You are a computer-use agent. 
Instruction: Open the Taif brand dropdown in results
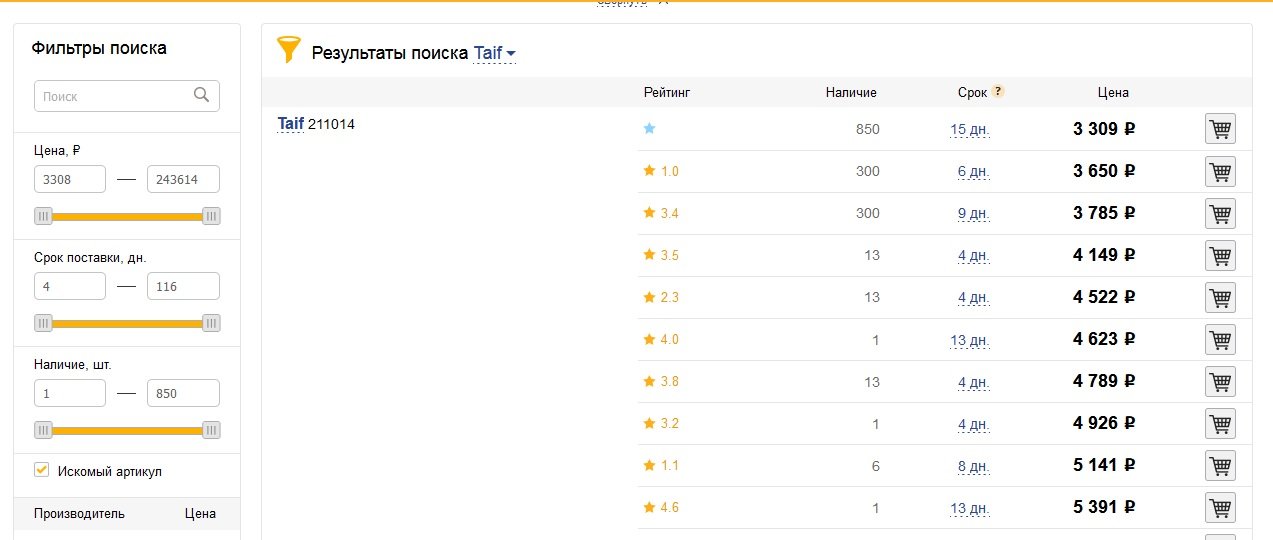coord(495,53)
